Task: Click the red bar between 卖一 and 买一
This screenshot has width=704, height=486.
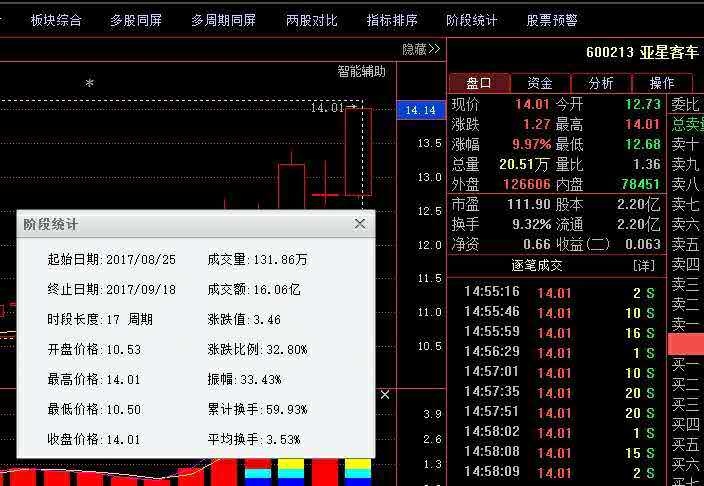Action: coord(685,344)
